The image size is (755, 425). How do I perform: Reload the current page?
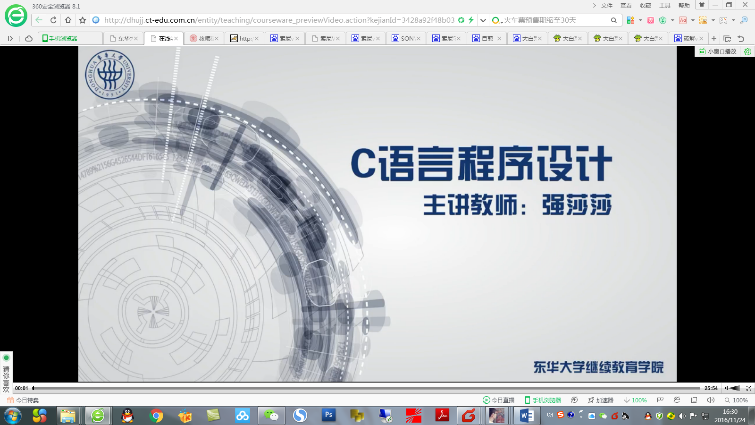(x=53, y=20)
